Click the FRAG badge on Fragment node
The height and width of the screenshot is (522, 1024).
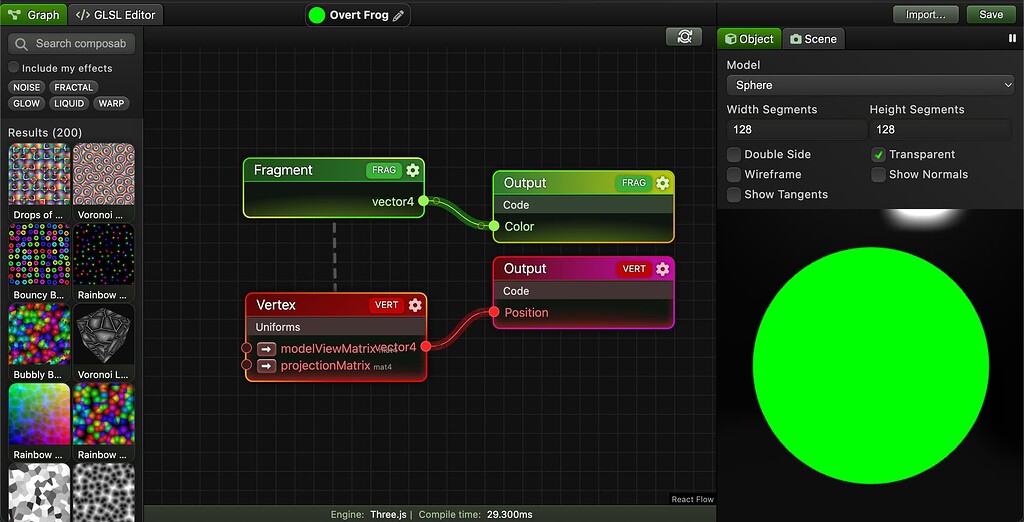coord(383,171)
